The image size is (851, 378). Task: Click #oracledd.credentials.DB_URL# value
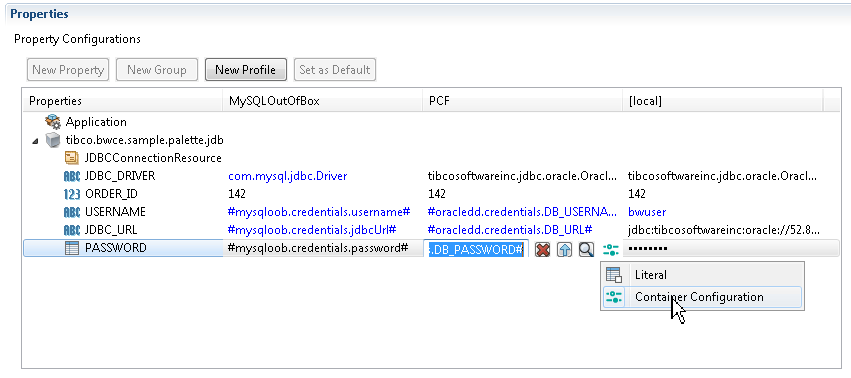(510, 230)
